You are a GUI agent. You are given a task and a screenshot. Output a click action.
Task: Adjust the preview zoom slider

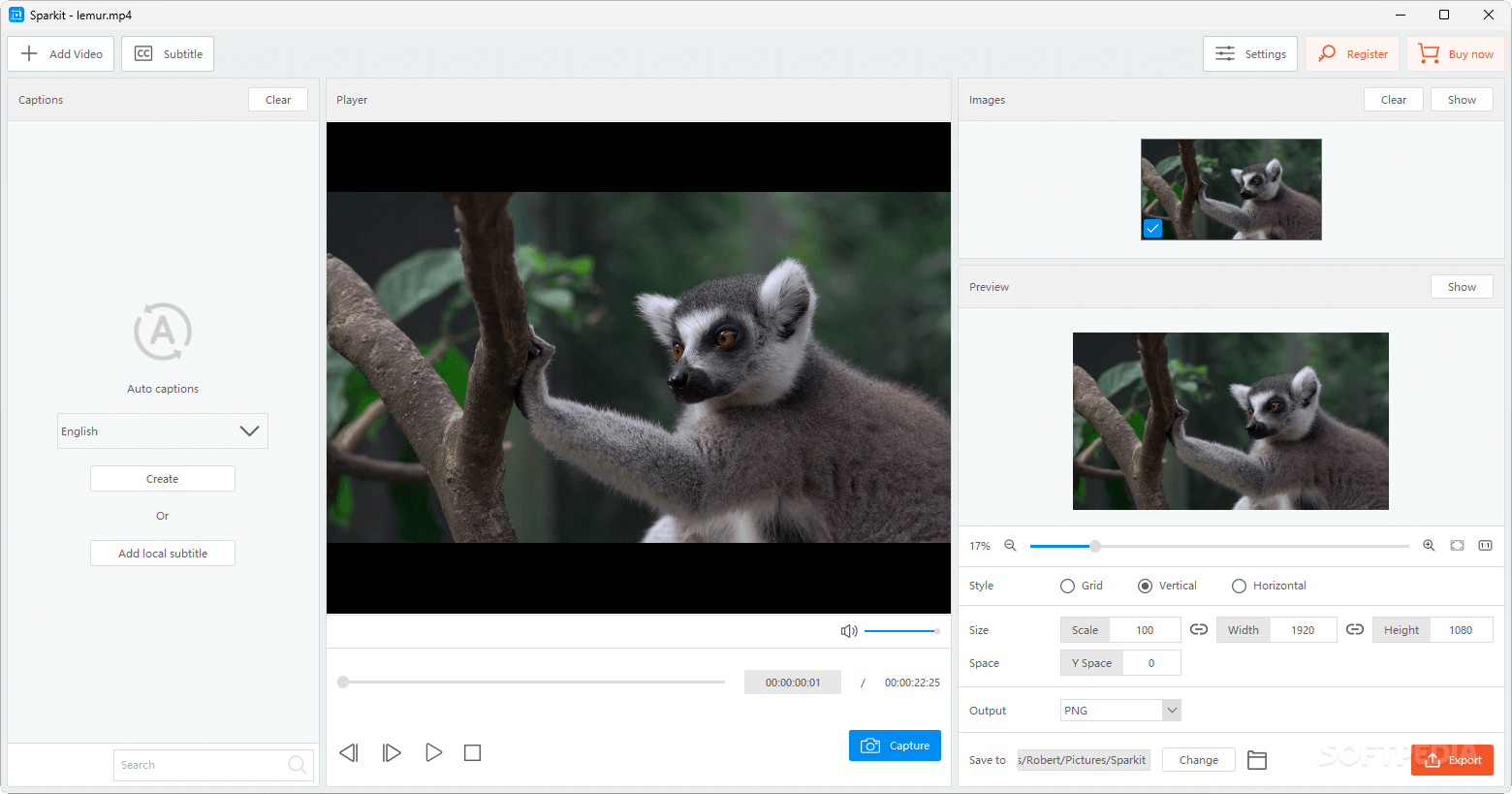click(x=1219, y=546)
